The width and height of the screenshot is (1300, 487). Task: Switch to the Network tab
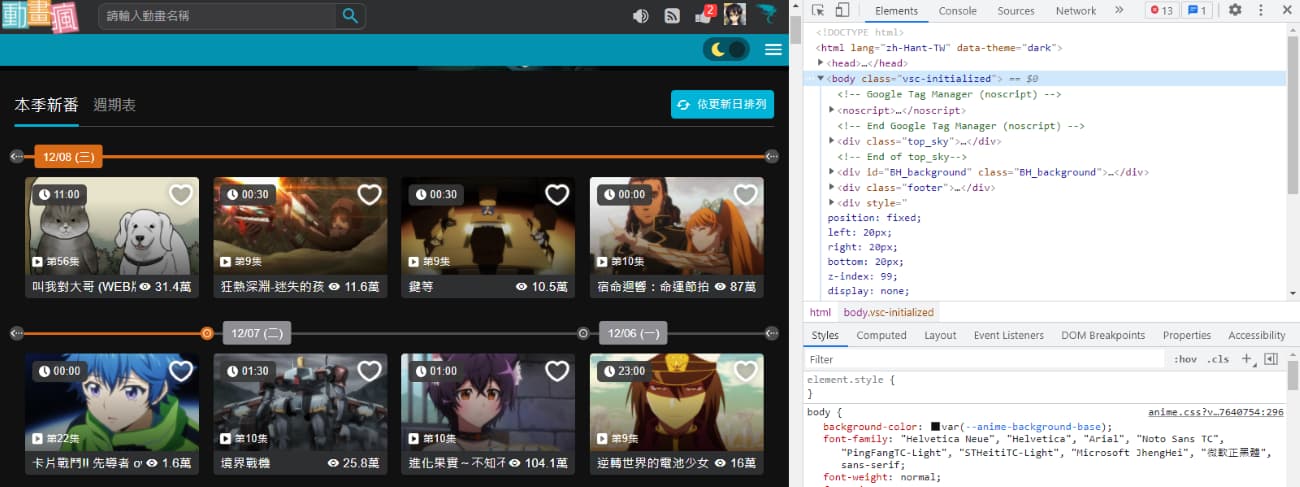(1076, 11)
